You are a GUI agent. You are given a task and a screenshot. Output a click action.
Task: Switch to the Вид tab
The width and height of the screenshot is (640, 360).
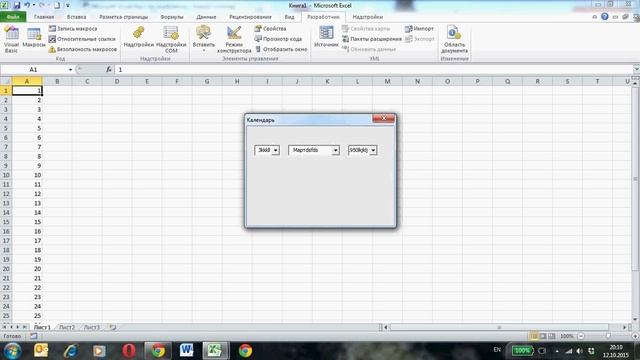[x=289, y=17]
